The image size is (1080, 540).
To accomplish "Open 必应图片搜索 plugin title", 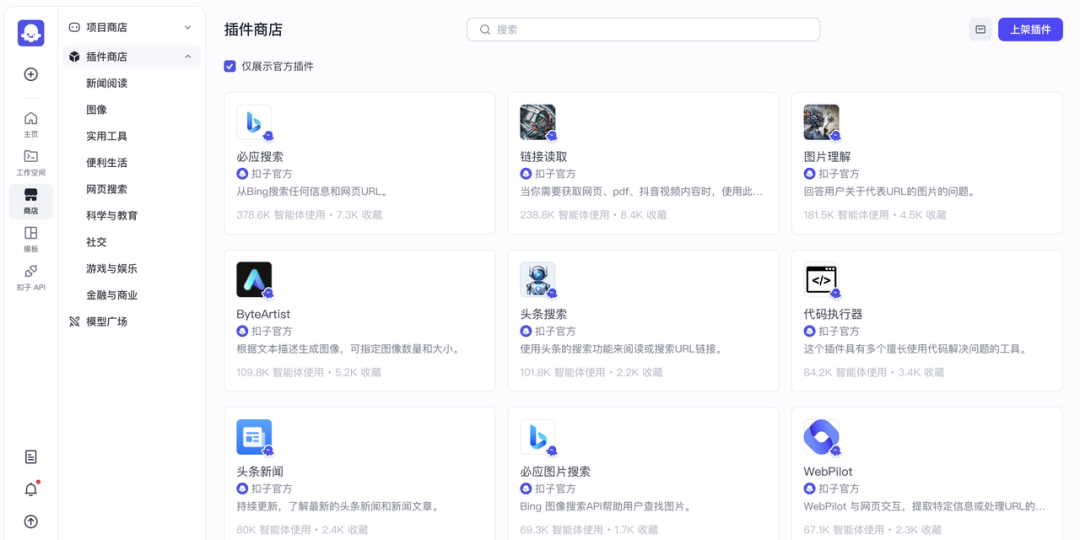I will (555, 472).
